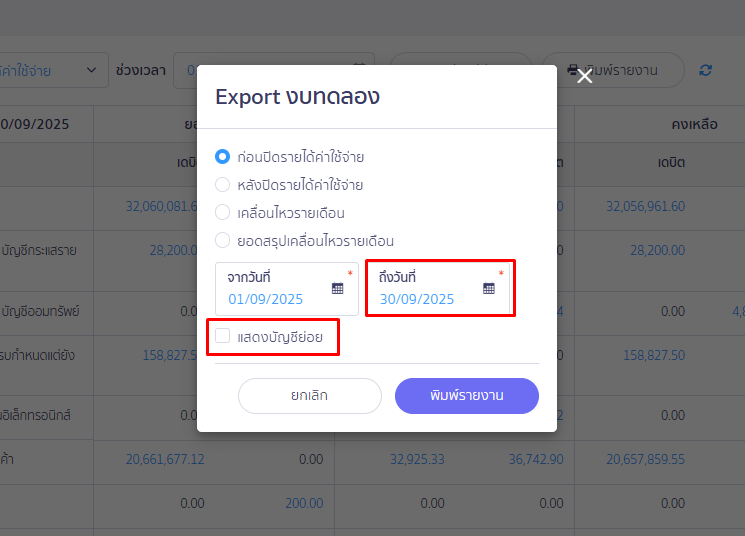Click the 30/09/2025 end date field
Viewport: 745px width, 536px height.
438,289
